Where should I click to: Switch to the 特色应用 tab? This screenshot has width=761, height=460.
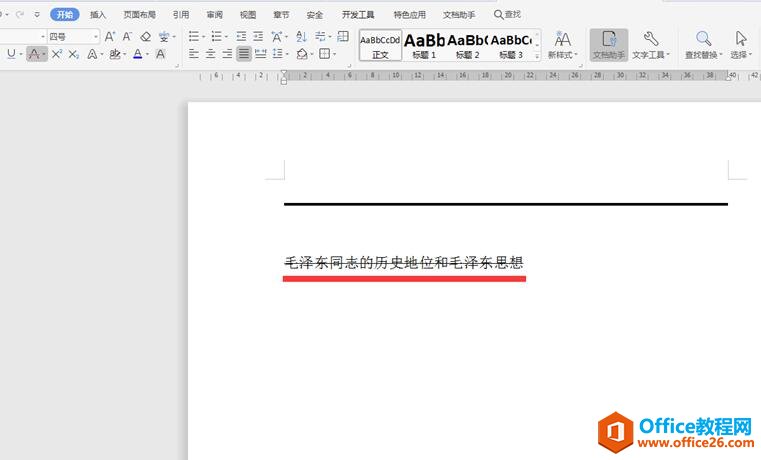(x=409, y=15)
